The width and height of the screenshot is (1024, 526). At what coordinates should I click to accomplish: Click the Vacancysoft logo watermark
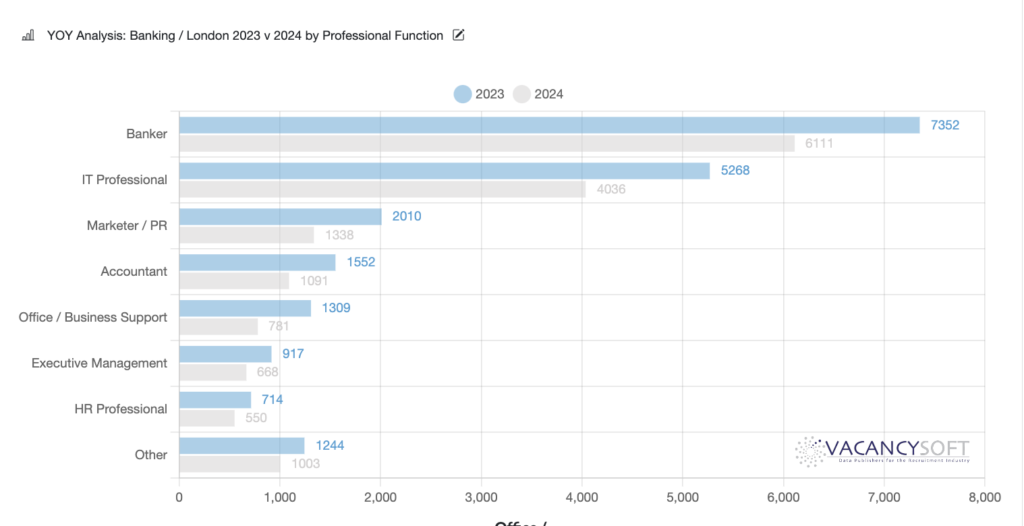click(882, 451)
